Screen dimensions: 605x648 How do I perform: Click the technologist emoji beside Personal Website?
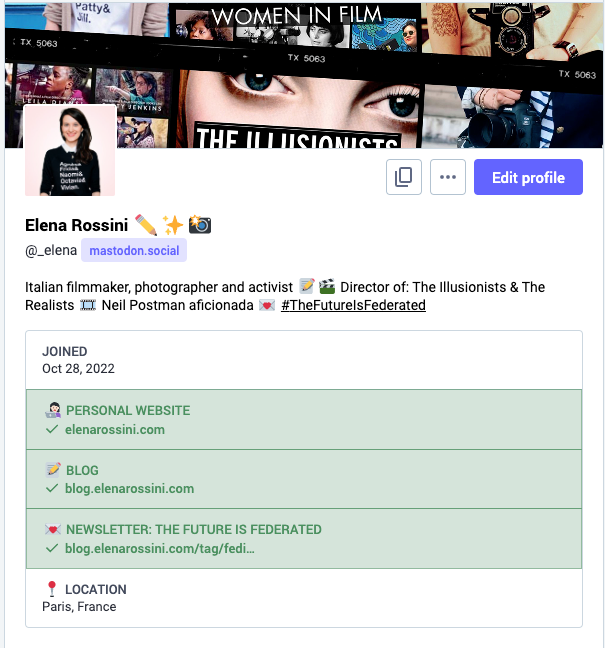coord(52,410)
